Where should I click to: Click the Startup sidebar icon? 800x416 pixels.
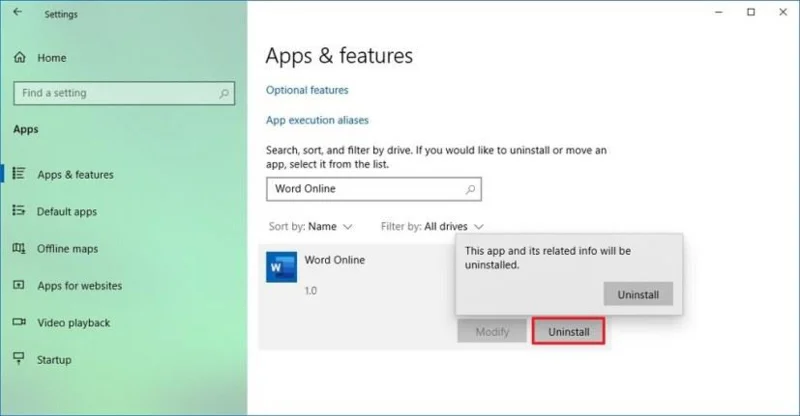[x=19, y=358]
